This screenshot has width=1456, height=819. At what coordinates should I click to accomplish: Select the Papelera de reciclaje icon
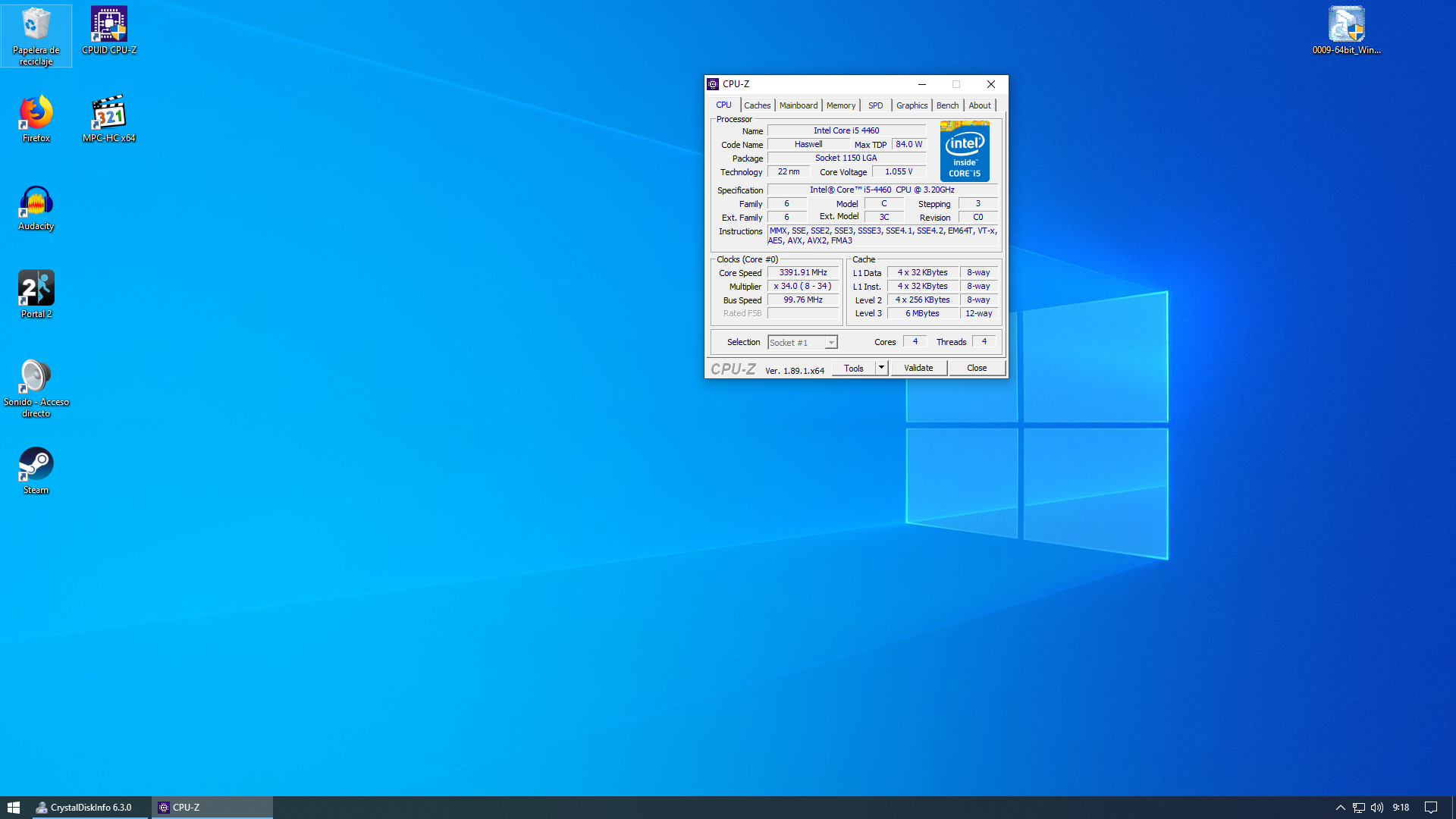(36, 35)
